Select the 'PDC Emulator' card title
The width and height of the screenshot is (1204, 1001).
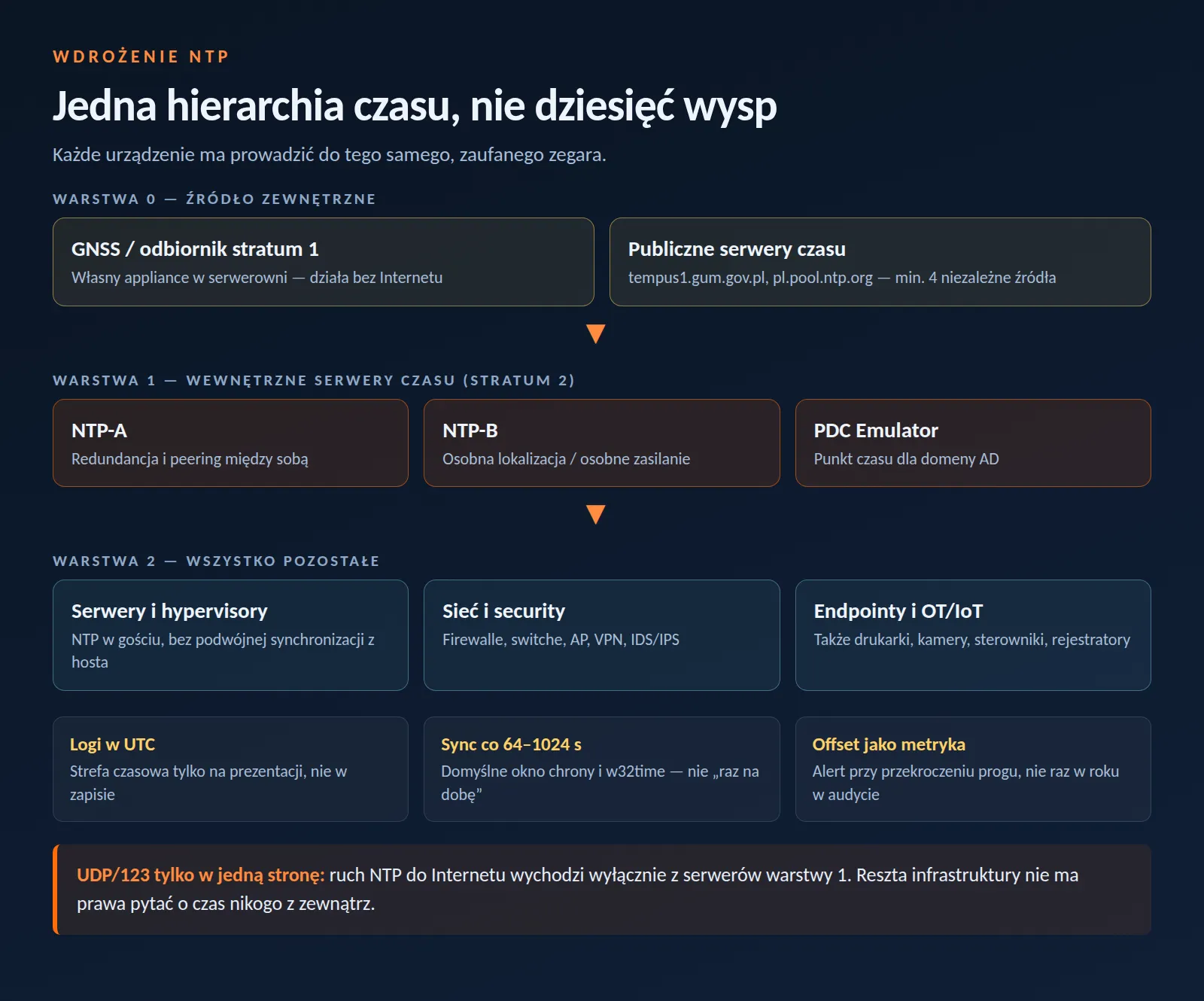tap(876, 431)
